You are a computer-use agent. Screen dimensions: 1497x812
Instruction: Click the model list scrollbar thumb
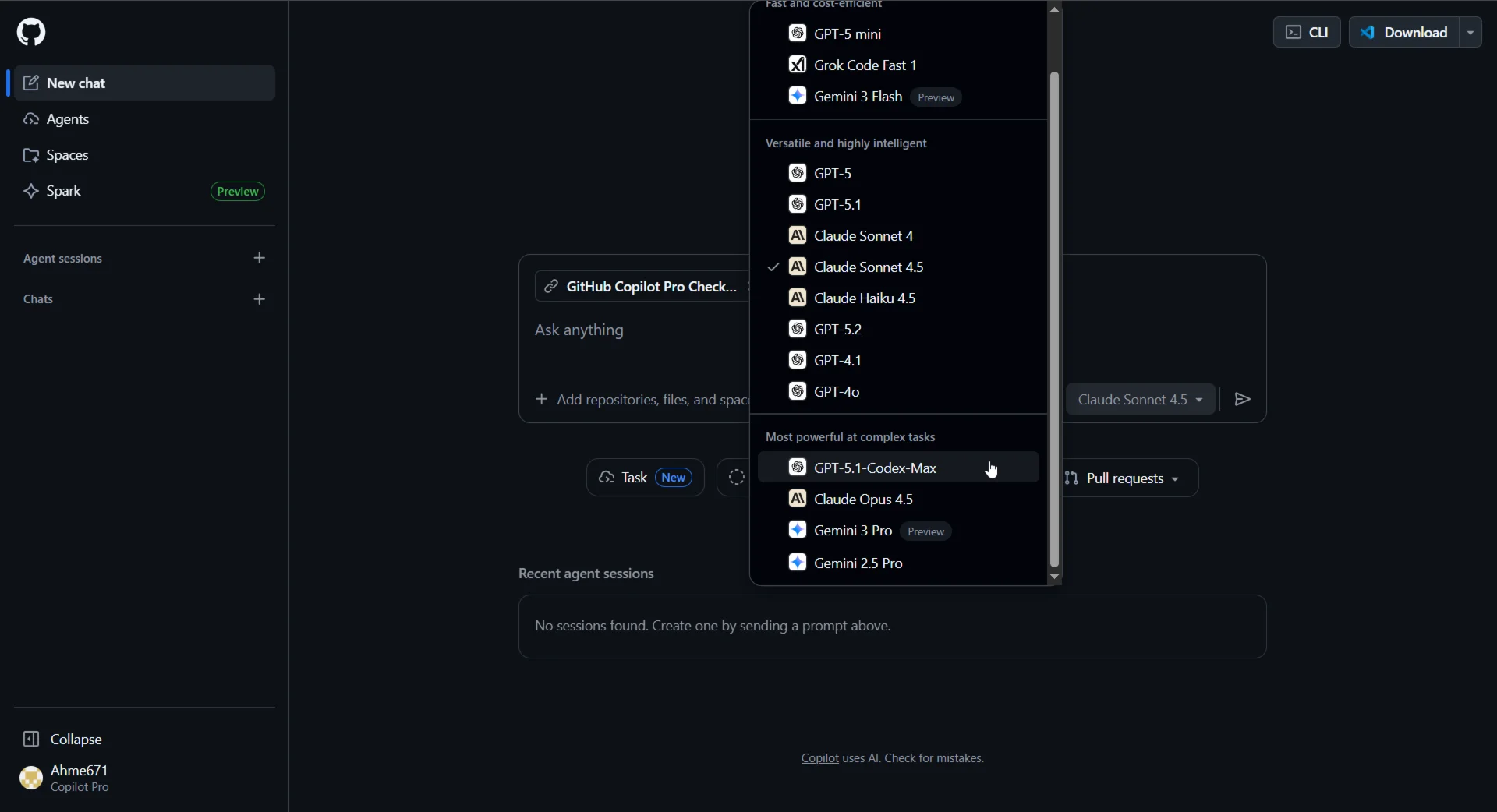pos(1055,320)
